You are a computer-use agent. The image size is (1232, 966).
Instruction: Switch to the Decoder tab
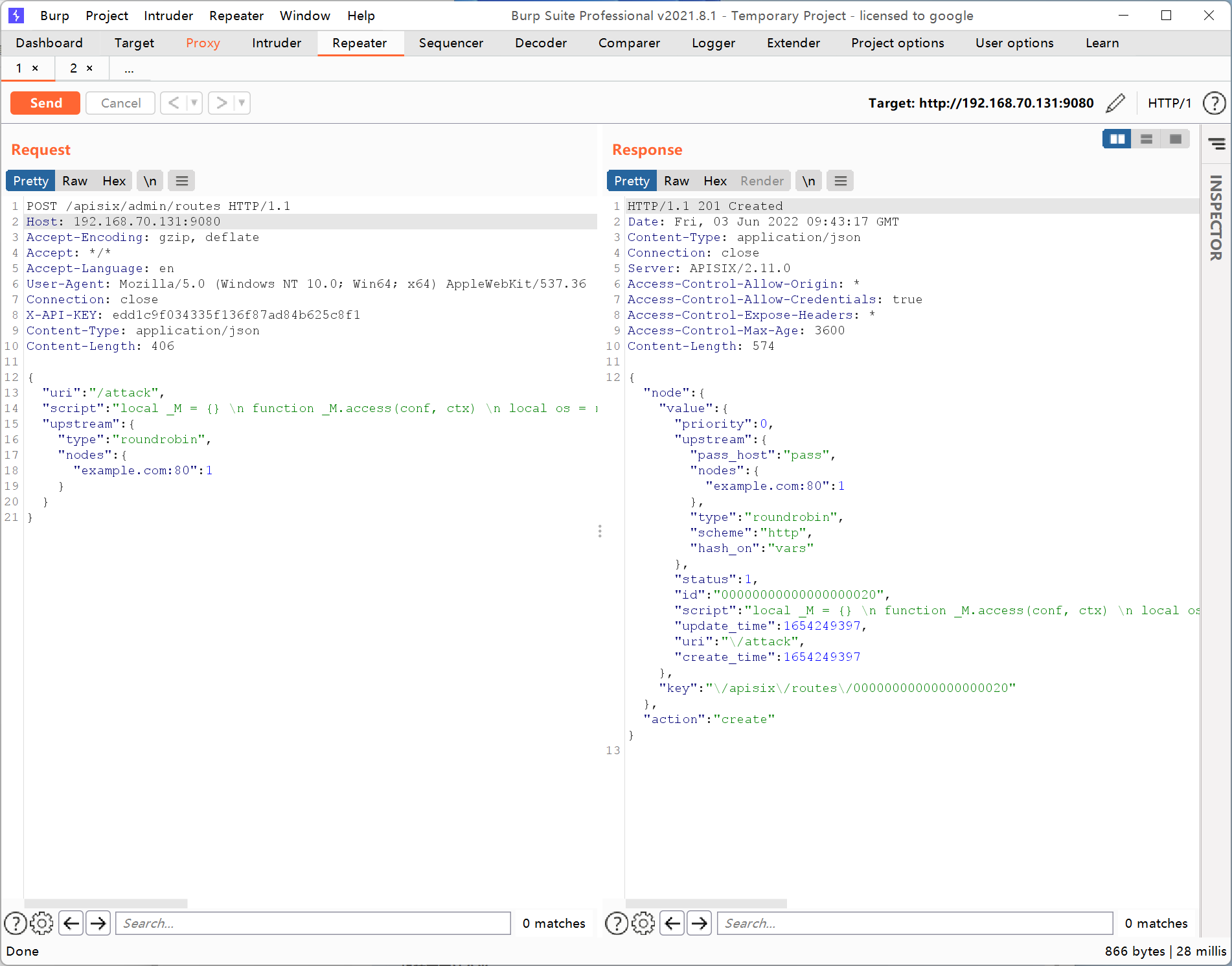point(541,43)
